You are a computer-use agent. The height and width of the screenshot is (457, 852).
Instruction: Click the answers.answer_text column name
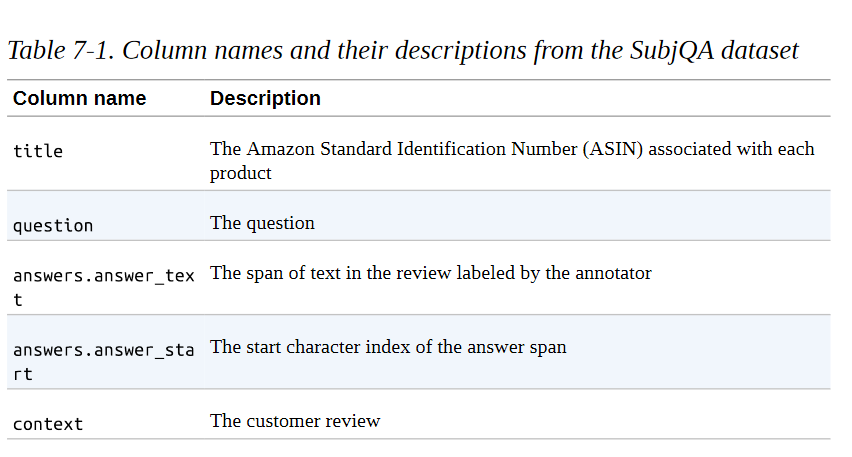coord(104,287)
